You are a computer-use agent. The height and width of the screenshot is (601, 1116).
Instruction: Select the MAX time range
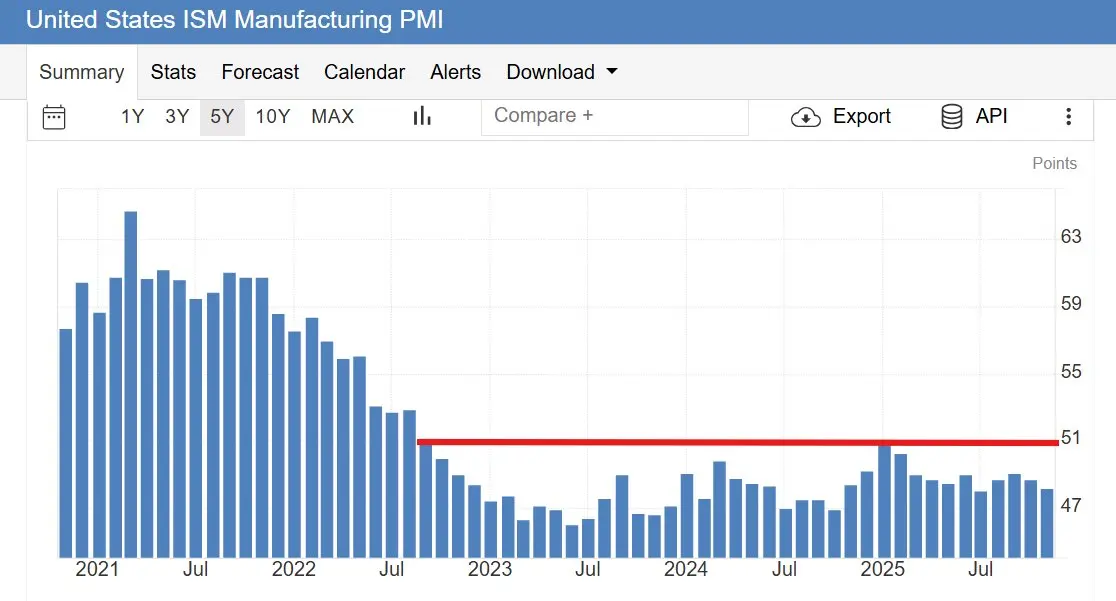click(332, 116)
